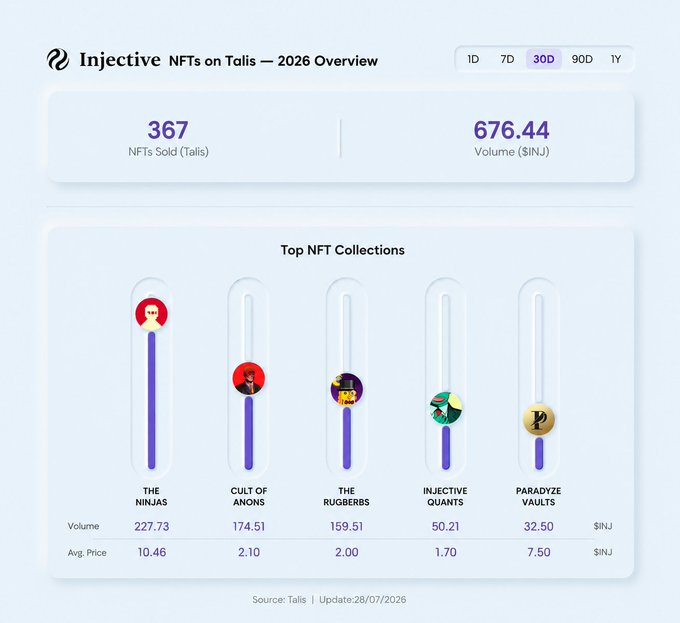Click the 32.50 volume value

[539, 526]
